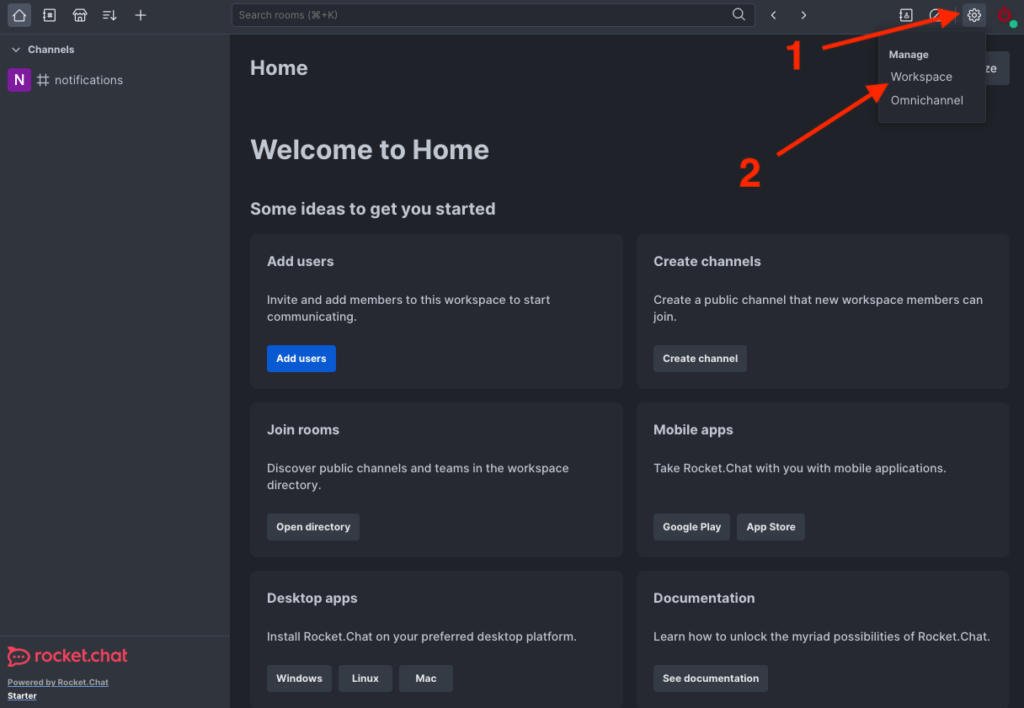Open the Powered by Rocket.Chat link
This screenshot has height=708, width=1024.
click(x=58, y=682)
